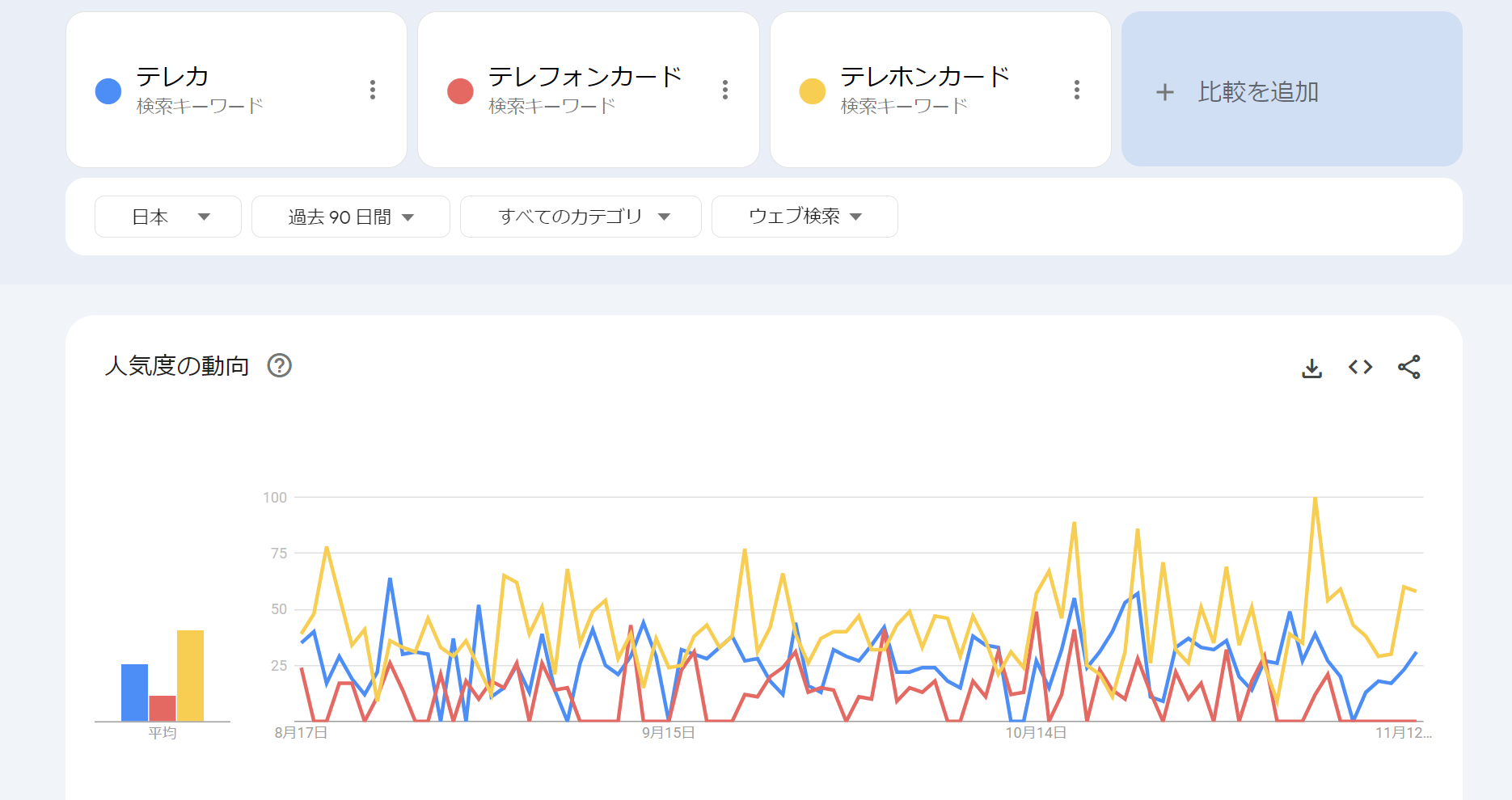Viewport: 1512px width, 800px height.
Task: Open the ウェブ検索 search type dropdown
Action: click(x=805, y=217)
